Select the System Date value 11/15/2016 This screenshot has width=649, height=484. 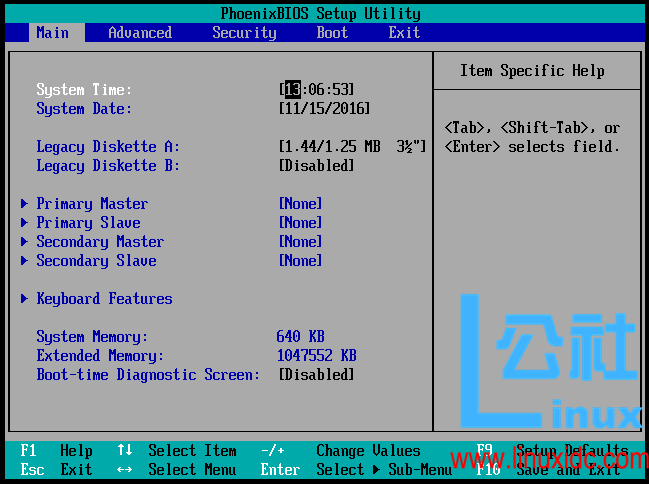tap(324, 108)
